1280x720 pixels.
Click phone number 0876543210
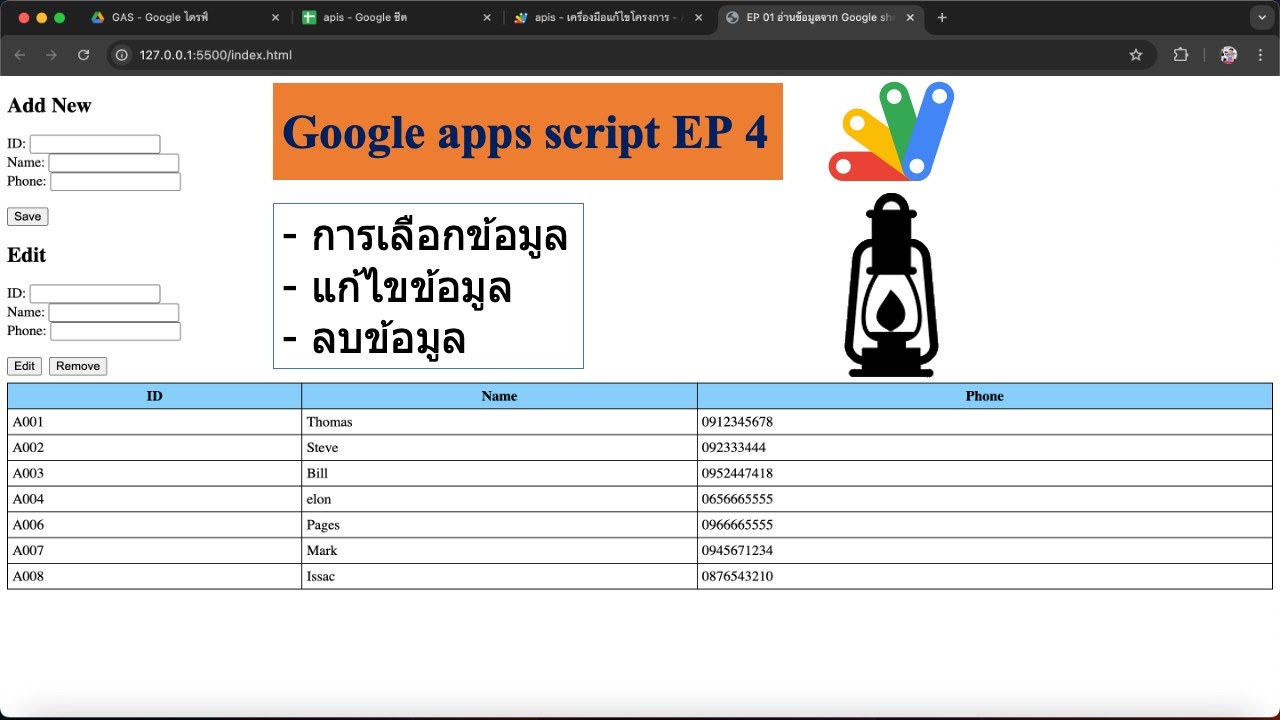(x=737, y=577)
